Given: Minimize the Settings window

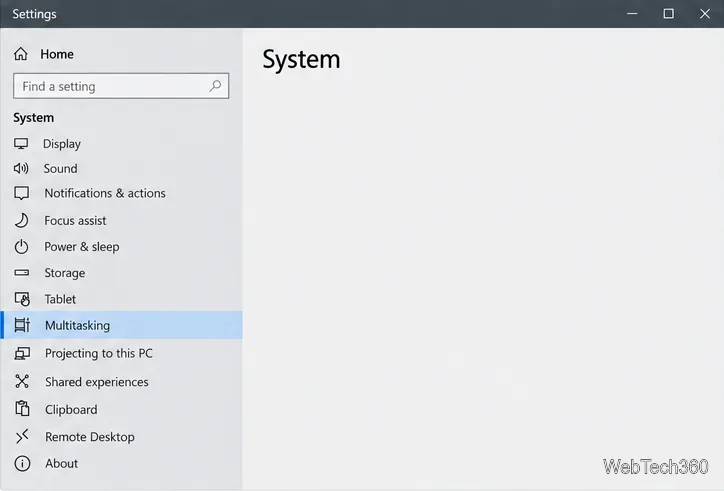Looking at the screenshot, I should click(632, 14).
